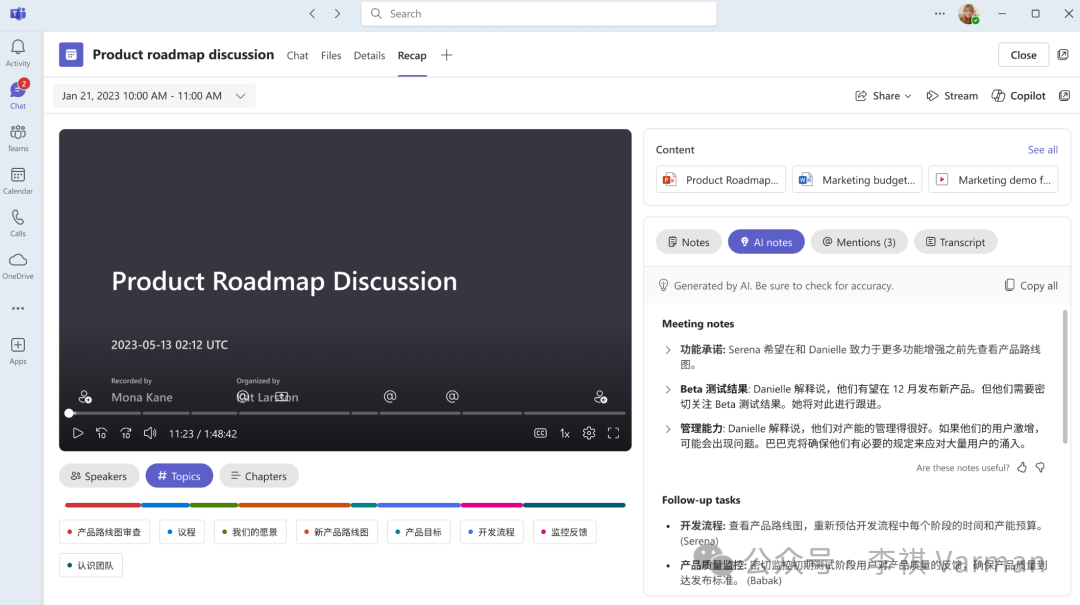The image size is (1080, 605).
Task: Open the Transcript tab
Action: pos(955,242)
